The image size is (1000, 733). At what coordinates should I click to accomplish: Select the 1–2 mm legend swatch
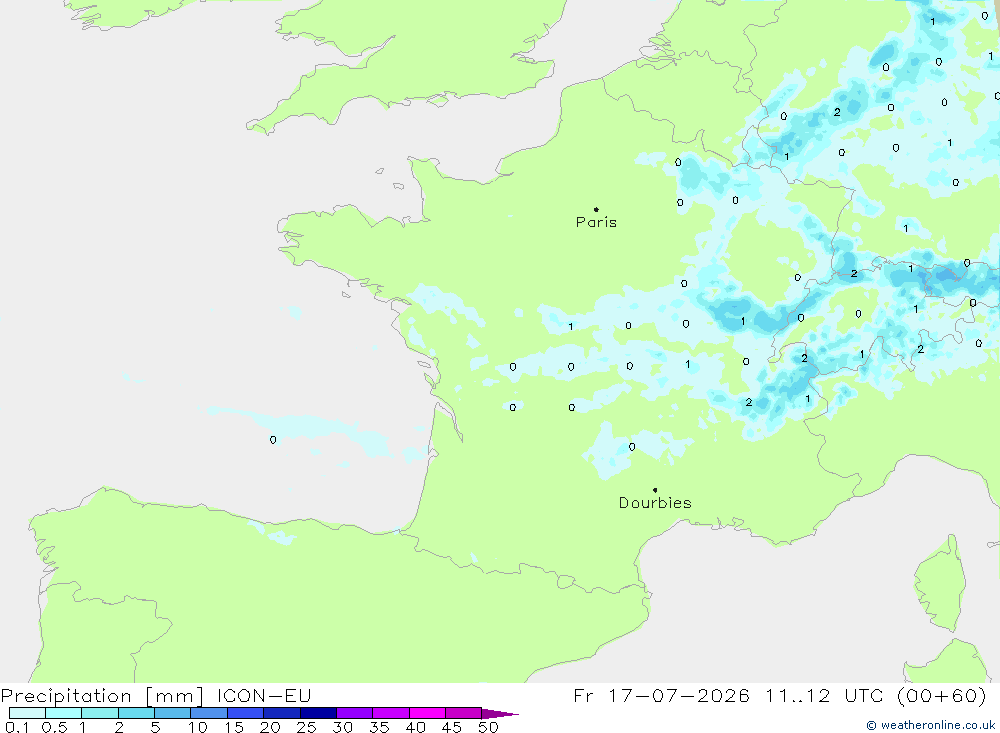click(x=100, y=713)
